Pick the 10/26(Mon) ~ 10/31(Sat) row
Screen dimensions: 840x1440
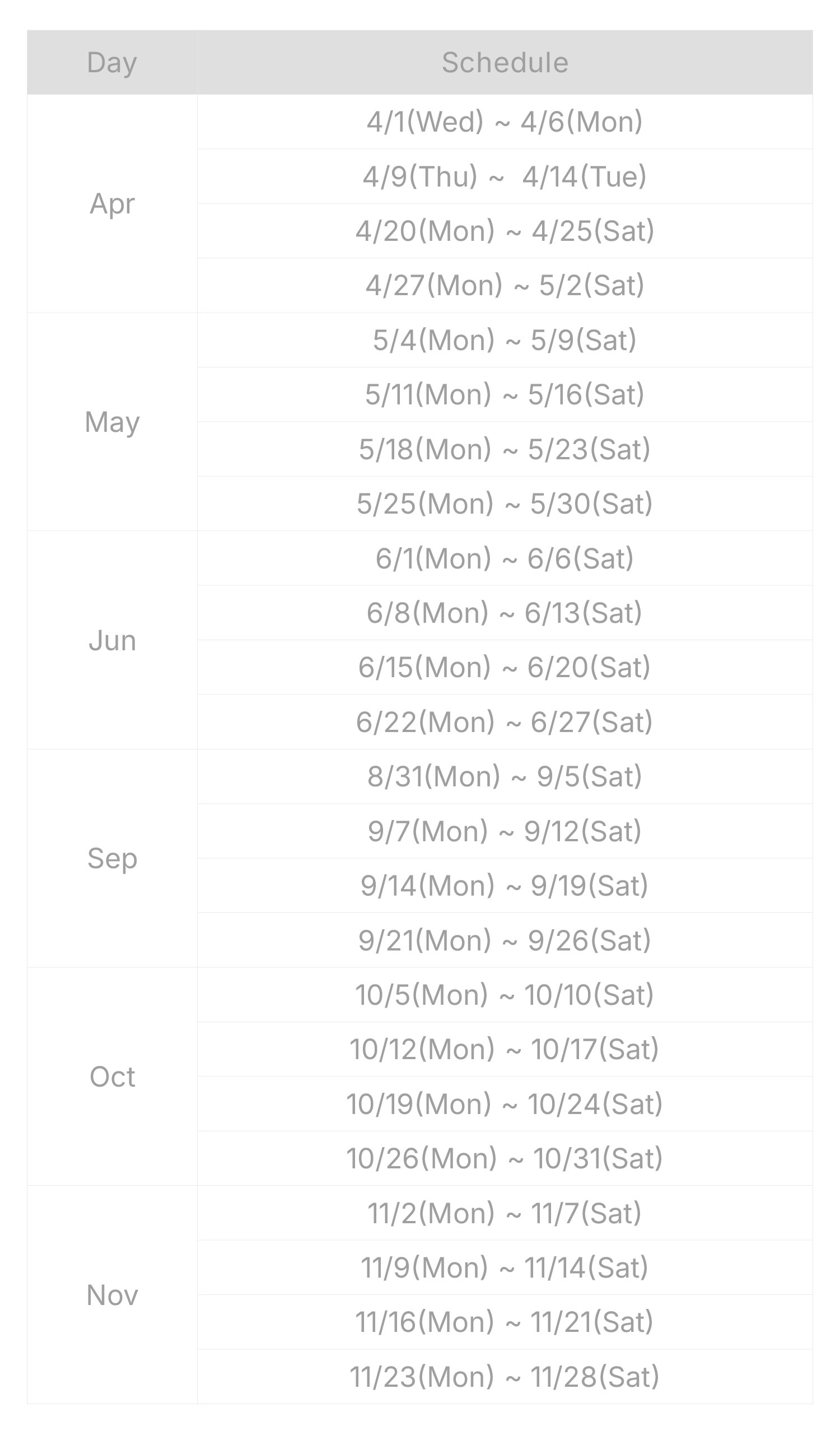pos(505,1158)
